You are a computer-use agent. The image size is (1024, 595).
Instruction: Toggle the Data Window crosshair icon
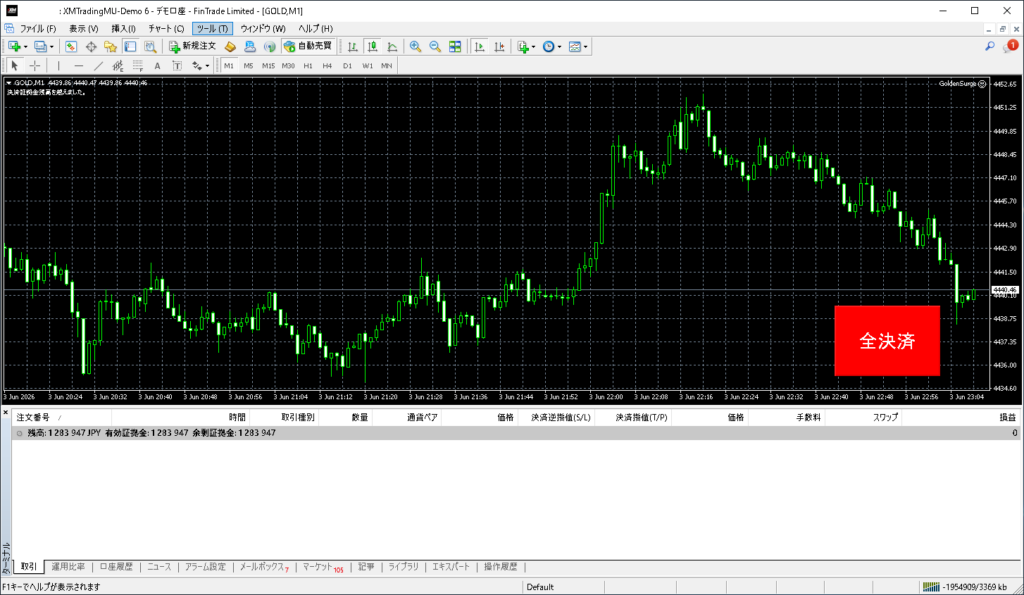pyautogui.click(x=91, y=46)
